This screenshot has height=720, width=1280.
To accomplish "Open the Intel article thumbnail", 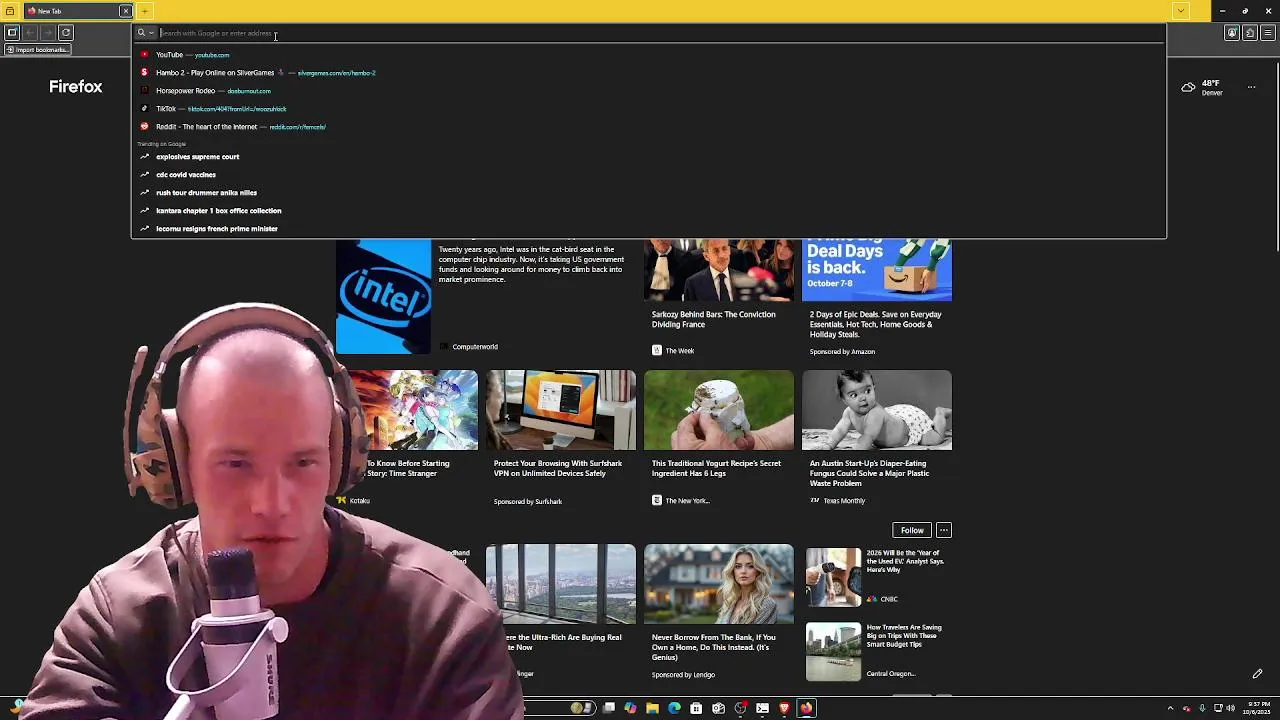I will click(384, 297).
